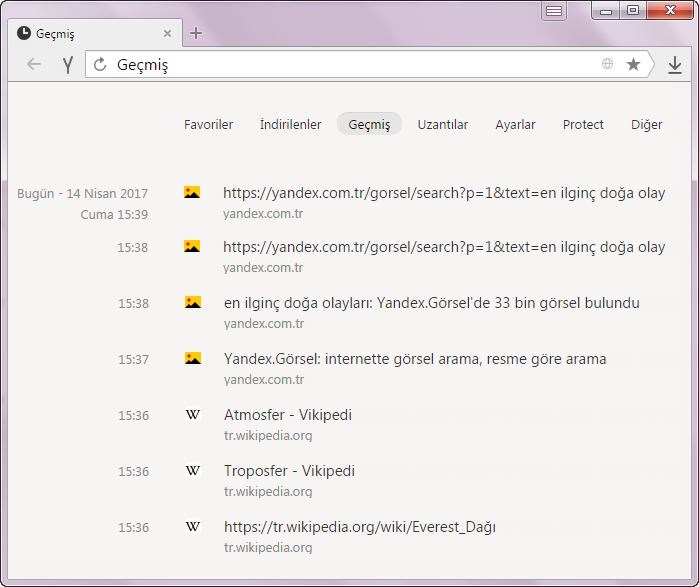The image size is (699, 587).
Task: Open 'Troposfer - Vikipedi' history entry
Action: pos(289,471)
